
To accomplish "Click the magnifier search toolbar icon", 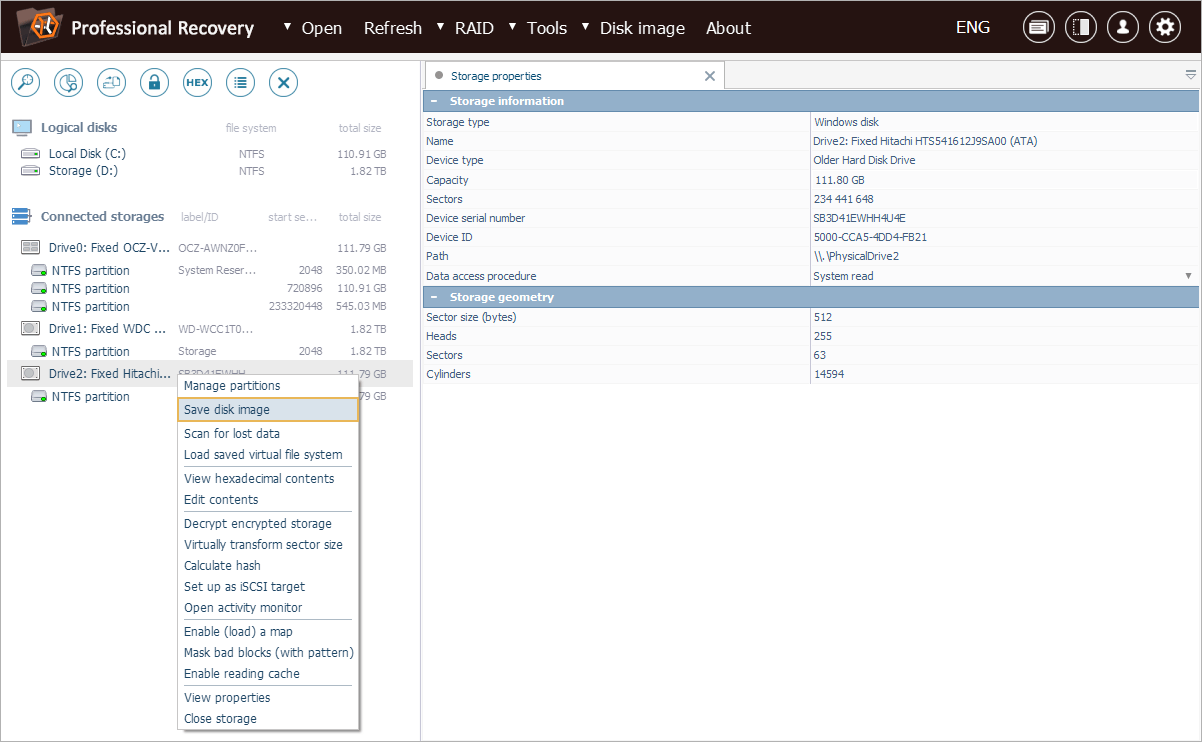I will tap(25, 83).
